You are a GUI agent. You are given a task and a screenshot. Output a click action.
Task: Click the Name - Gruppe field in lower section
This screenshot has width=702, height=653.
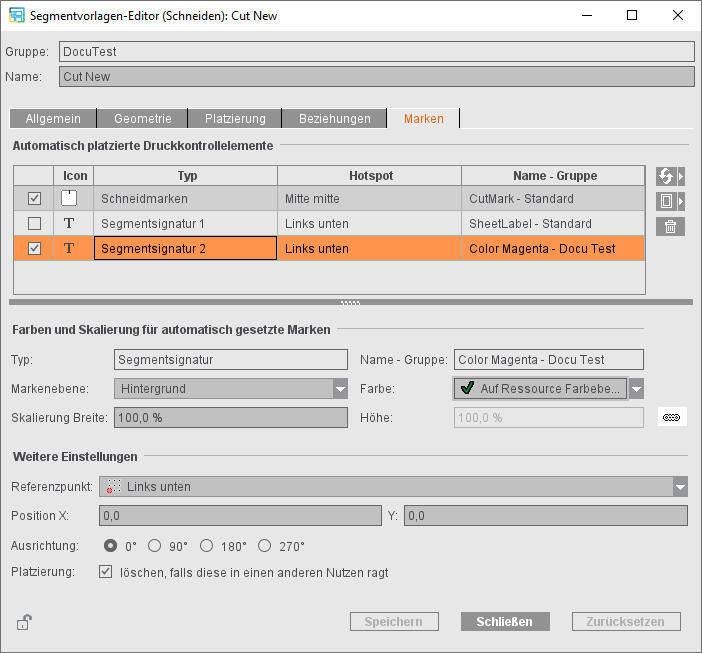tap(549, 359)
